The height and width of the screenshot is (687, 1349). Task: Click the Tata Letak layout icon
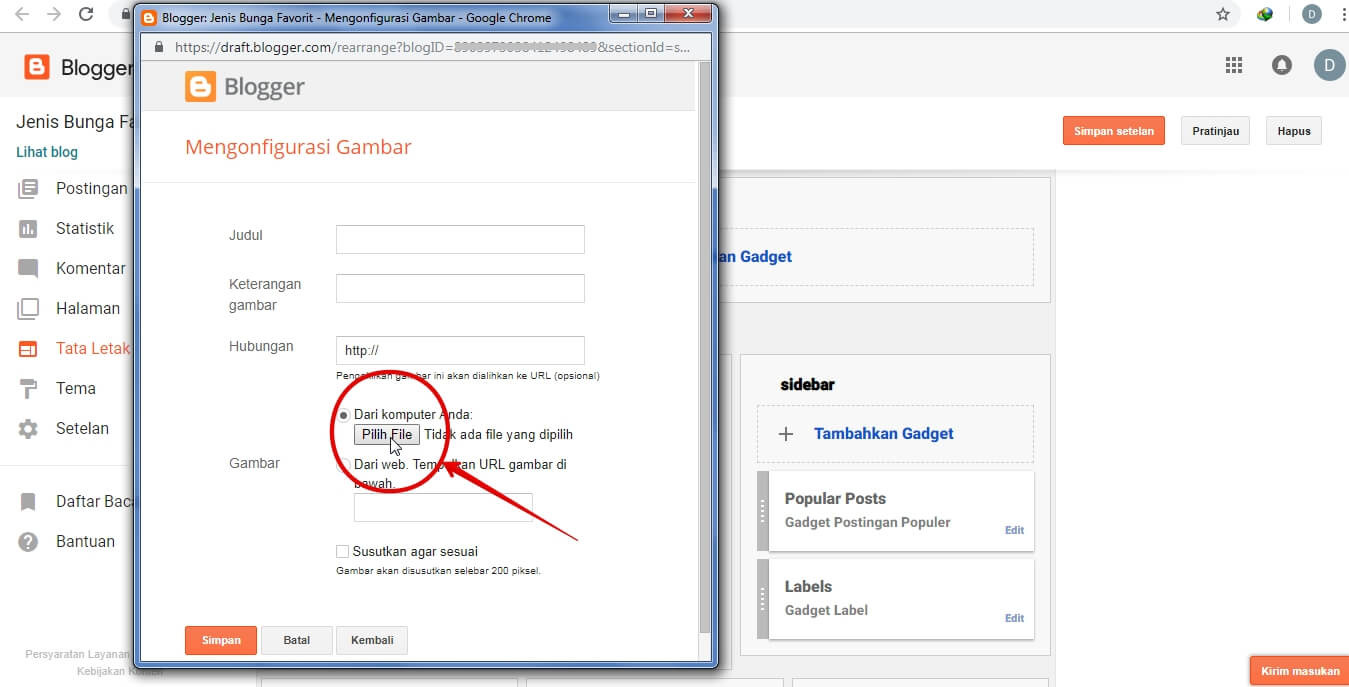pyautogui.click(x=28, y=348)
